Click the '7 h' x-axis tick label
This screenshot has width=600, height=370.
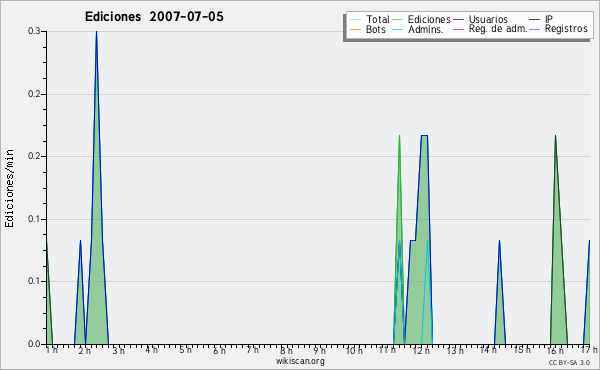253,350
